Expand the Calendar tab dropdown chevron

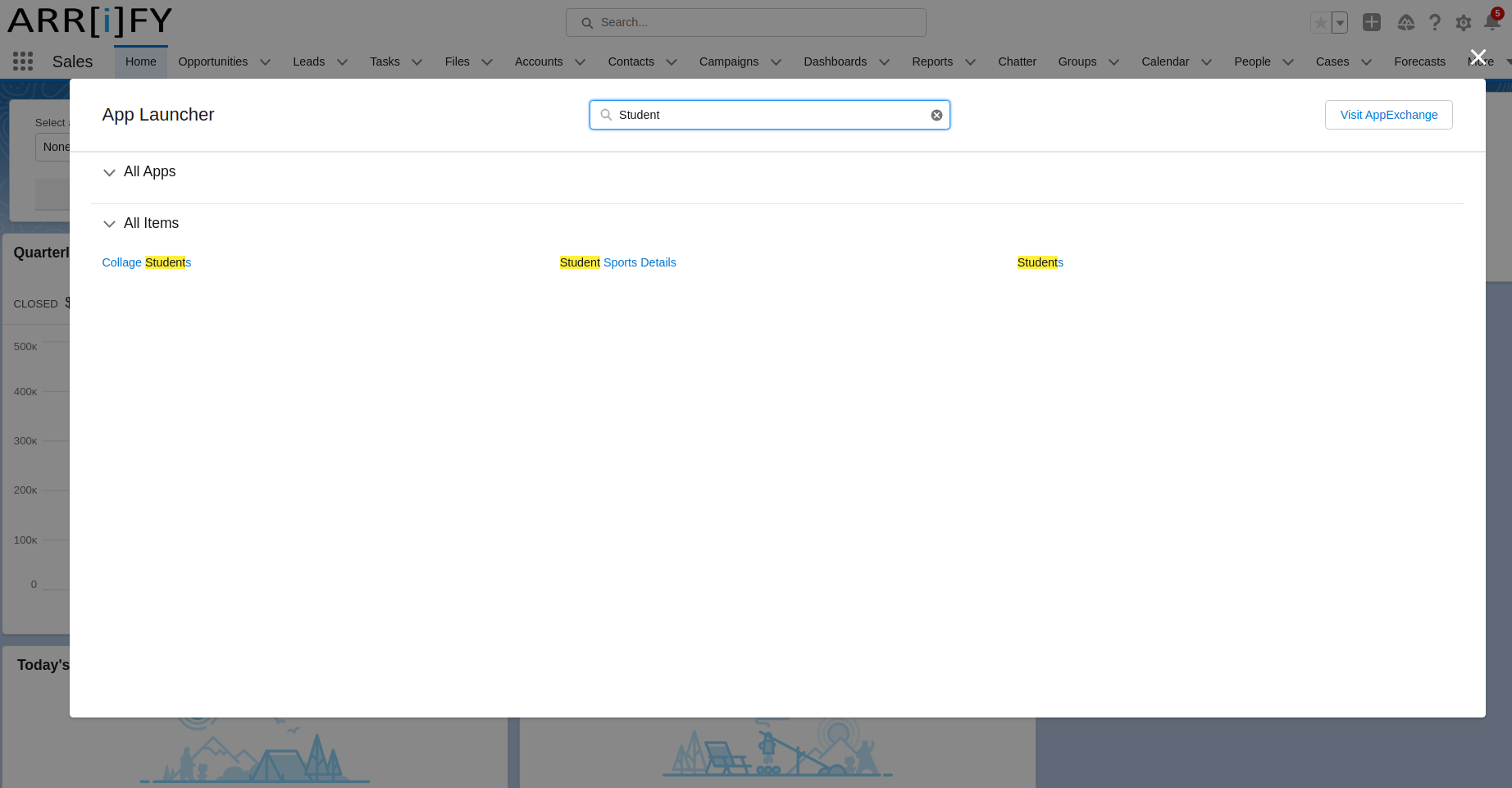[1206, 62]
